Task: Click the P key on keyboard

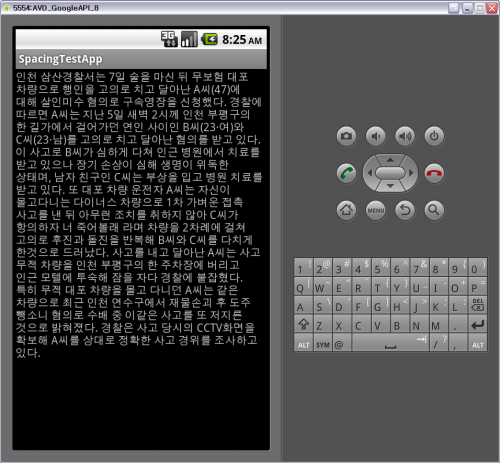Action: tap(477, 286)
